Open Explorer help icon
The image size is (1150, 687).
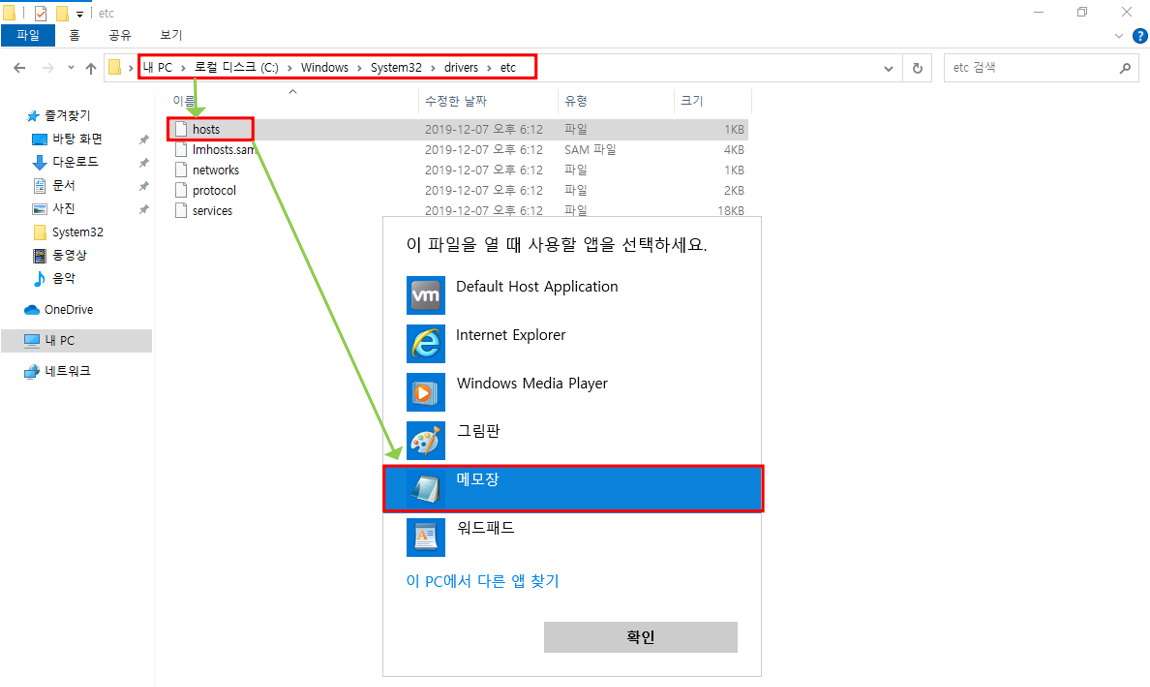(1140, 35)
